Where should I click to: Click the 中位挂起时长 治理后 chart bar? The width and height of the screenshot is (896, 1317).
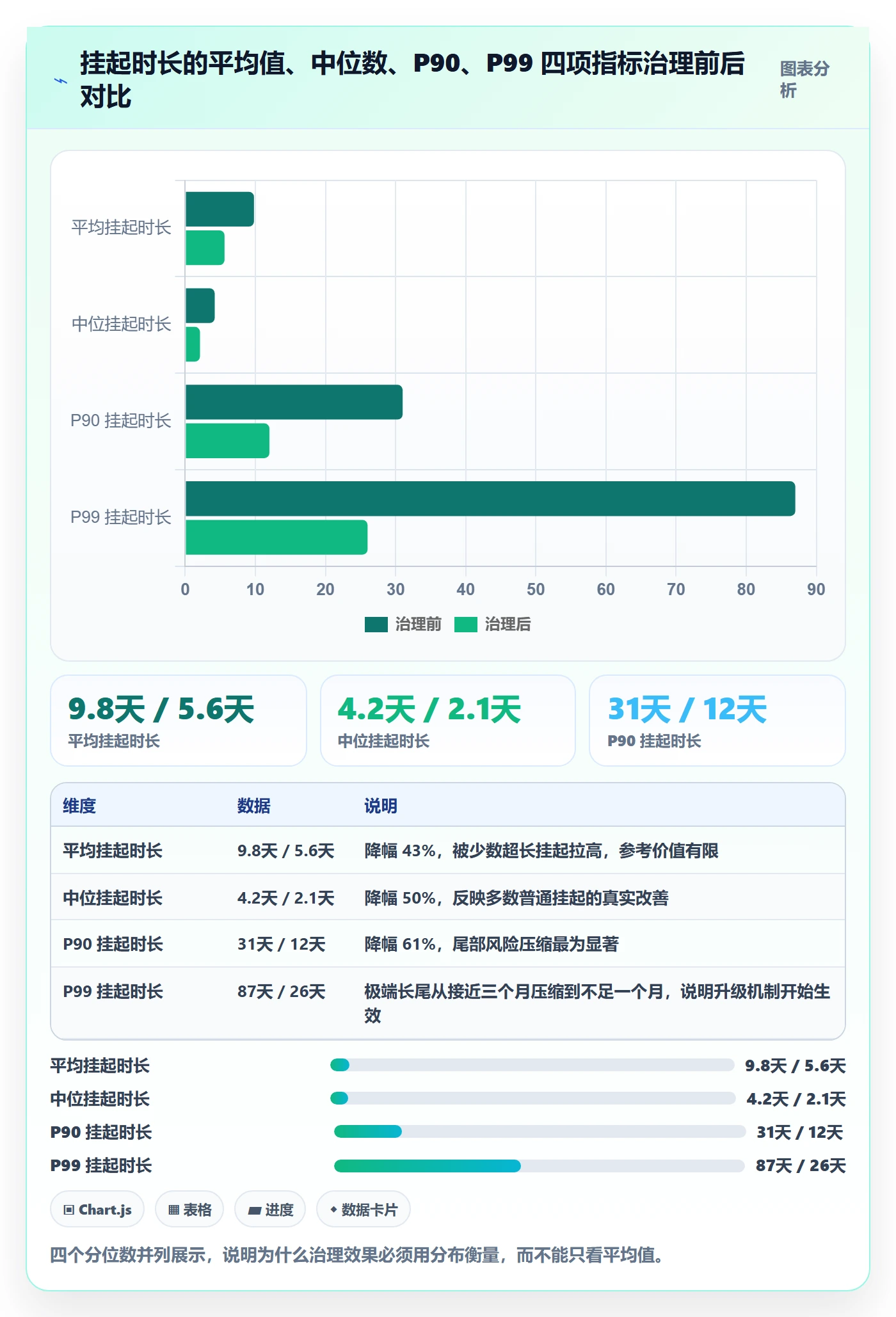193,344
